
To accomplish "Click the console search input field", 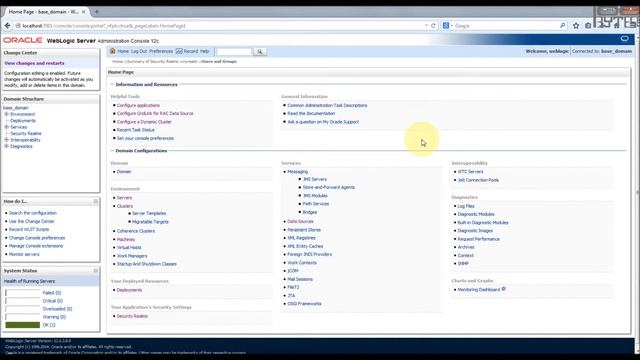I will click(x=234, y=51).
